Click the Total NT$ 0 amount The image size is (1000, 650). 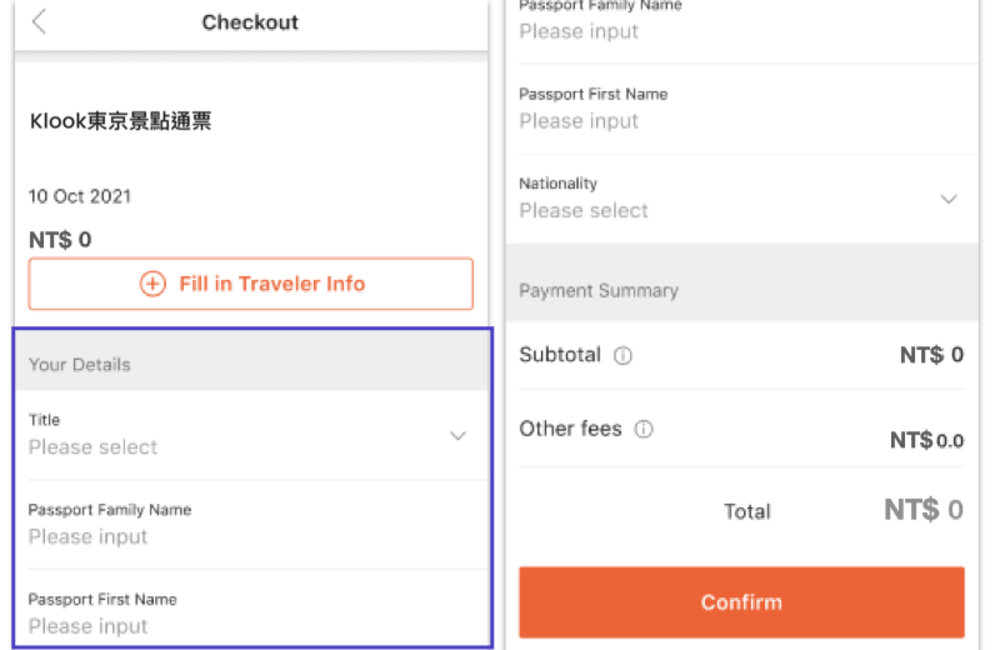tap(923, 510)
